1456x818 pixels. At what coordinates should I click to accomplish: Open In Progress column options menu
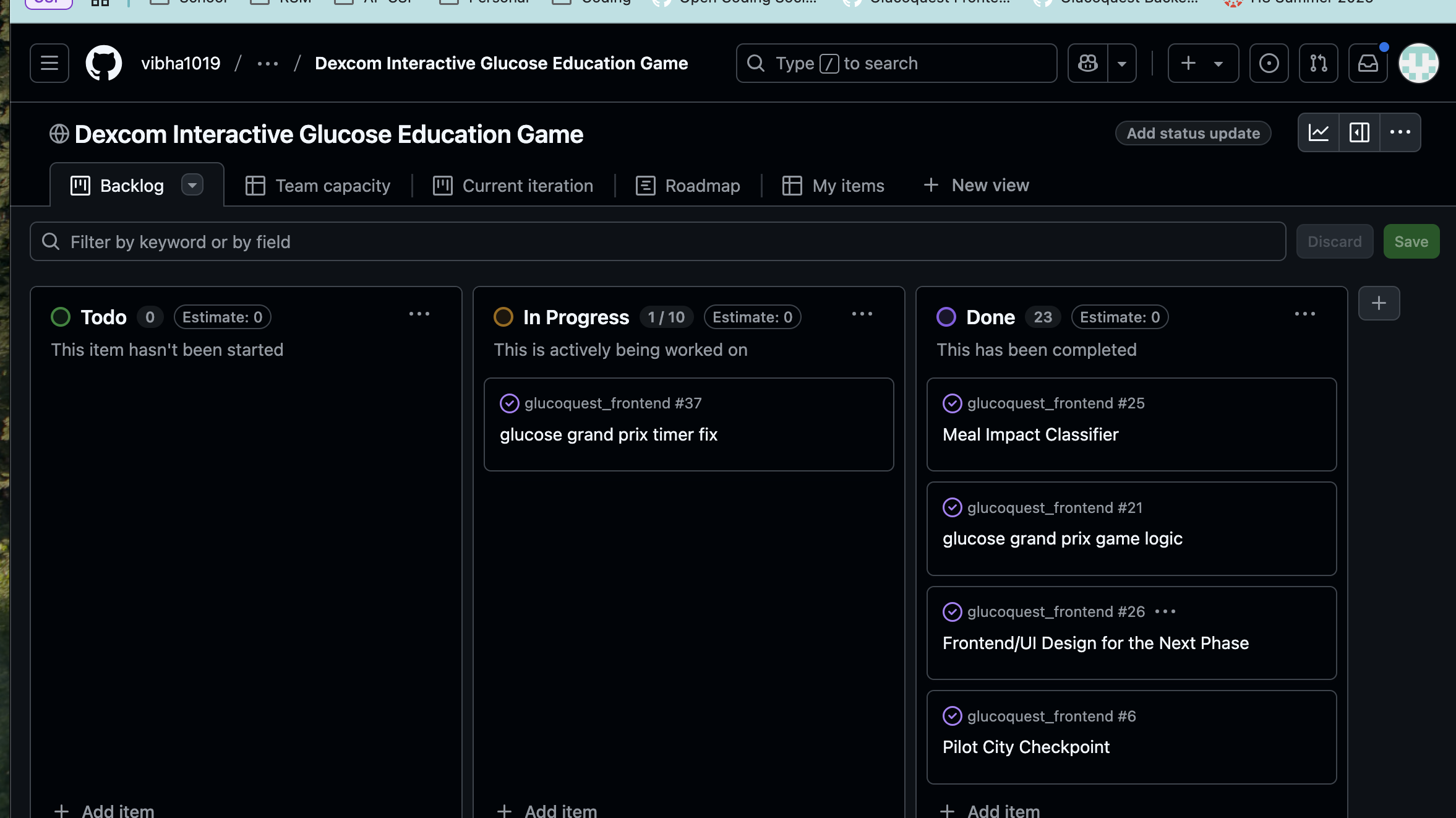pos(862,314)
